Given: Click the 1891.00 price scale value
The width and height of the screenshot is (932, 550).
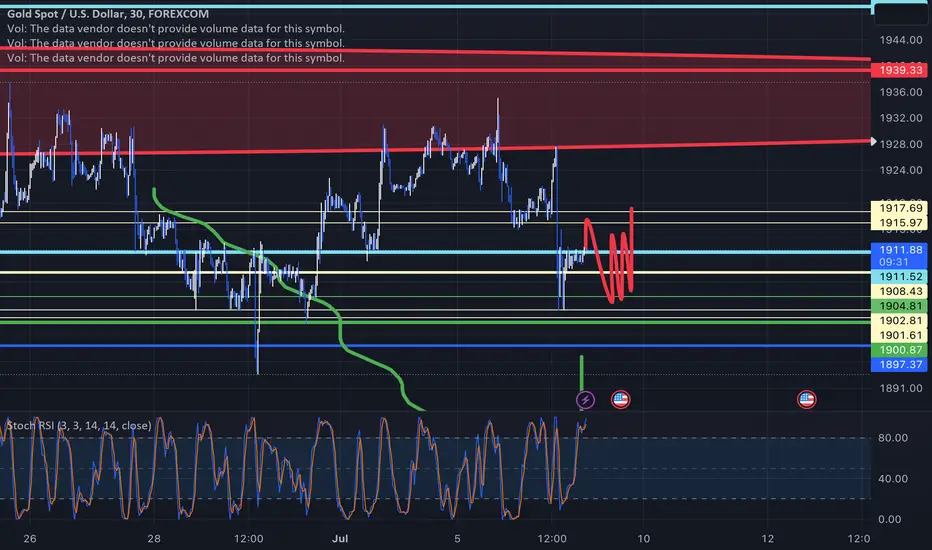Looking at the screenshot, I should tap(901, 388).
